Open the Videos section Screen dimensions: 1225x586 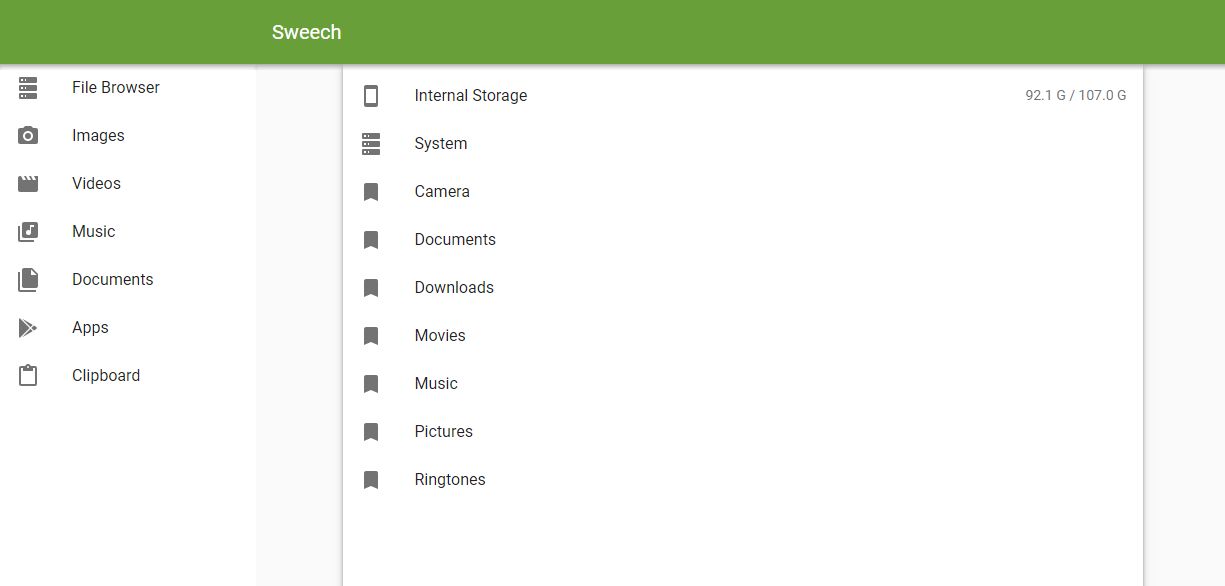point(128,184)
